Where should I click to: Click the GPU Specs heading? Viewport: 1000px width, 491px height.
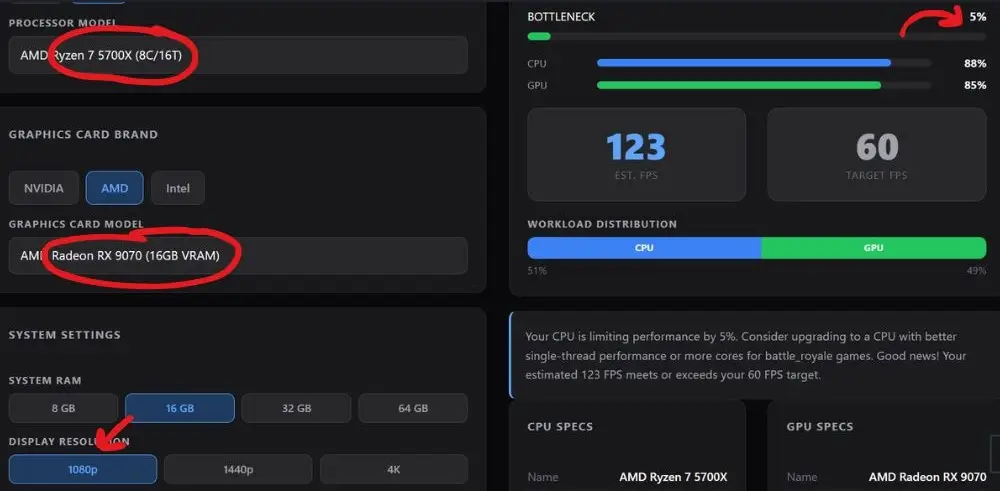coord(820,427)
